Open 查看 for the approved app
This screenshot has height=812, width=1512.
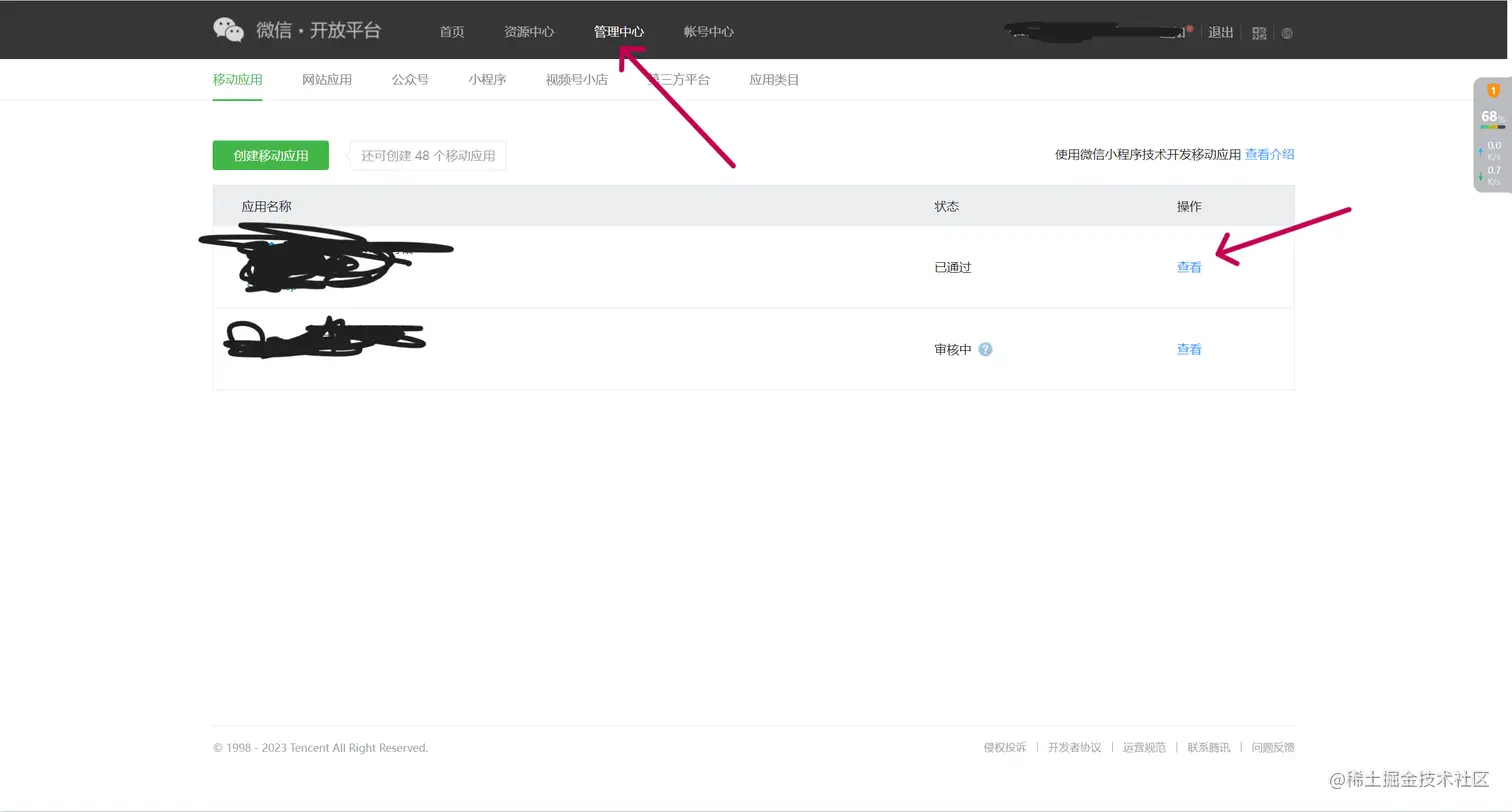click(1189, 267)
